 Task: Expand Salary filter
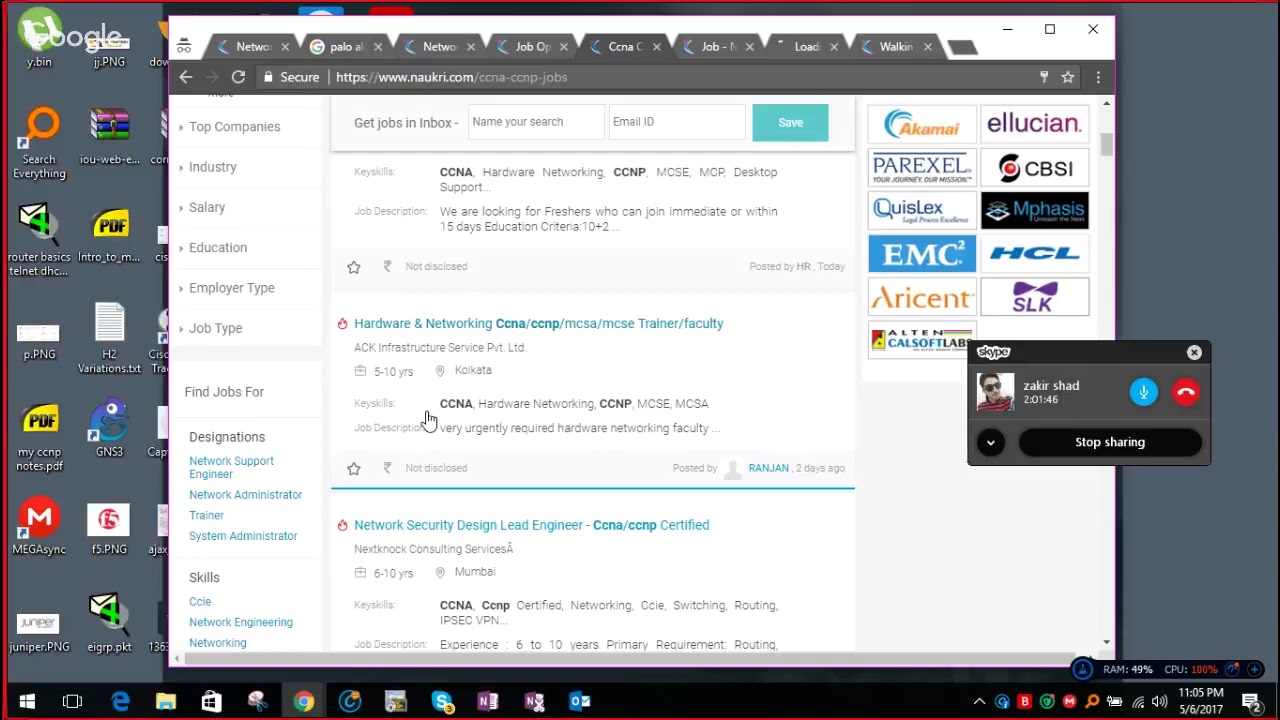coord(207,207)
